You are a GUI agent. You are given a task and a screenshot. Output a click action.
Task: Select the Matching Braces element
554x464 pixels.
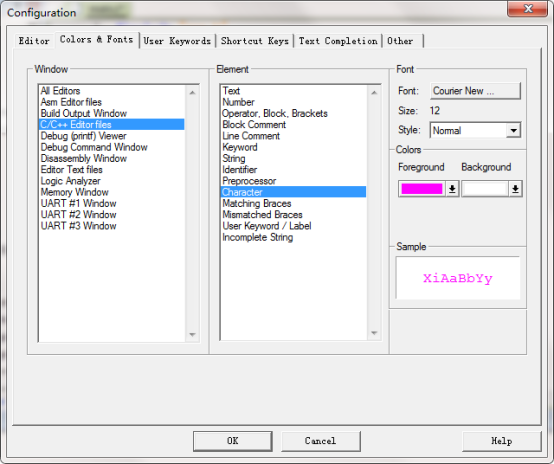293,204
